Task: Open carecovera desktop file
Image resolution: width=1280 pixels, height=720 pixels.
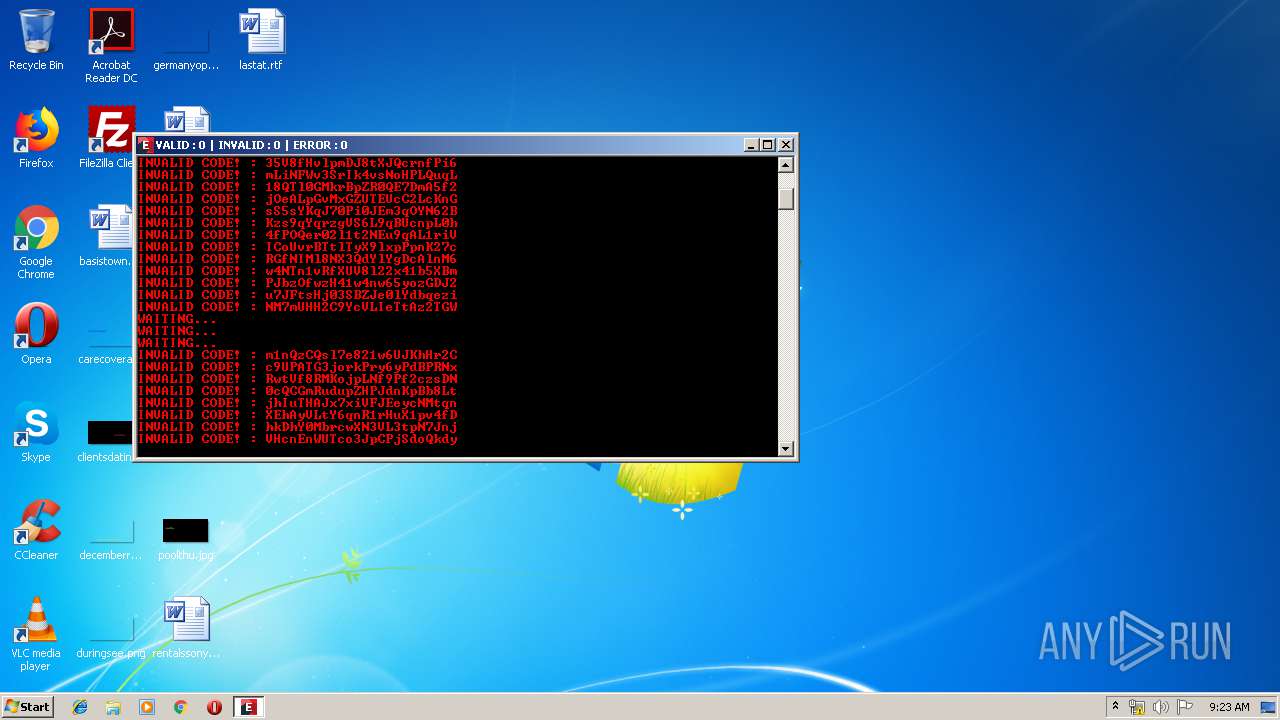Action: [106, 340]
